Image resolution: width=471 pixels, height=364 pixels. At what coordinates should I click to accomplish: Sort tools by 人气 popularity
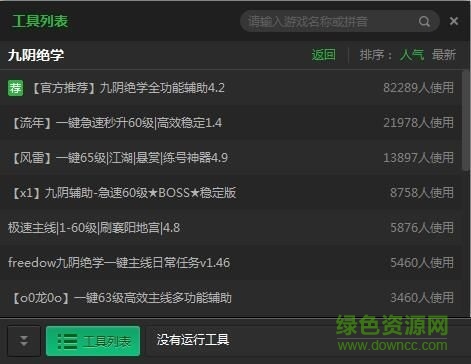click(x=412, y=55)
